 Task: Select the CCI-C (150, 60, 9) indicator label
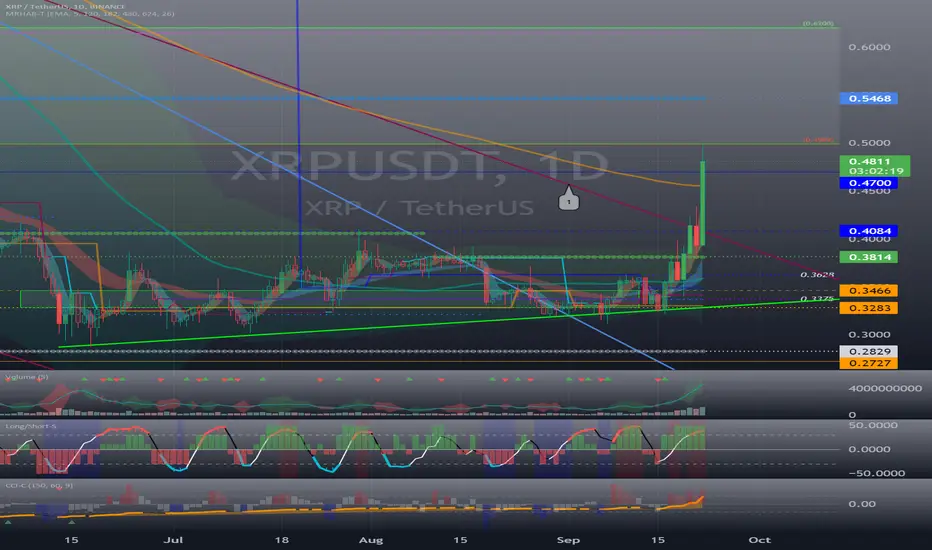click(39, 486)
